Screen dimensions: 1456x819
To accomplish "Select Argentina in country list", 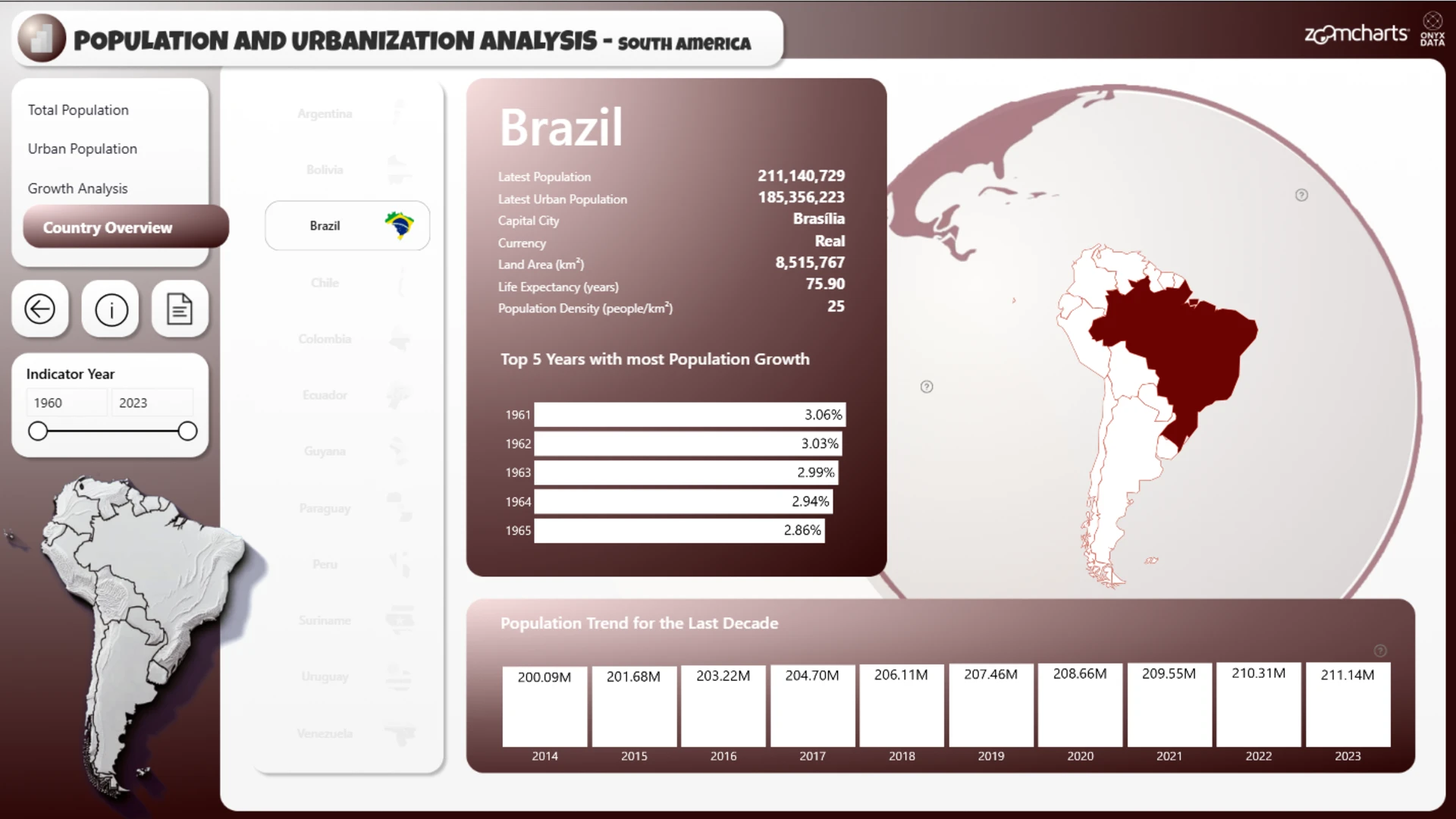I will point(347,114).
